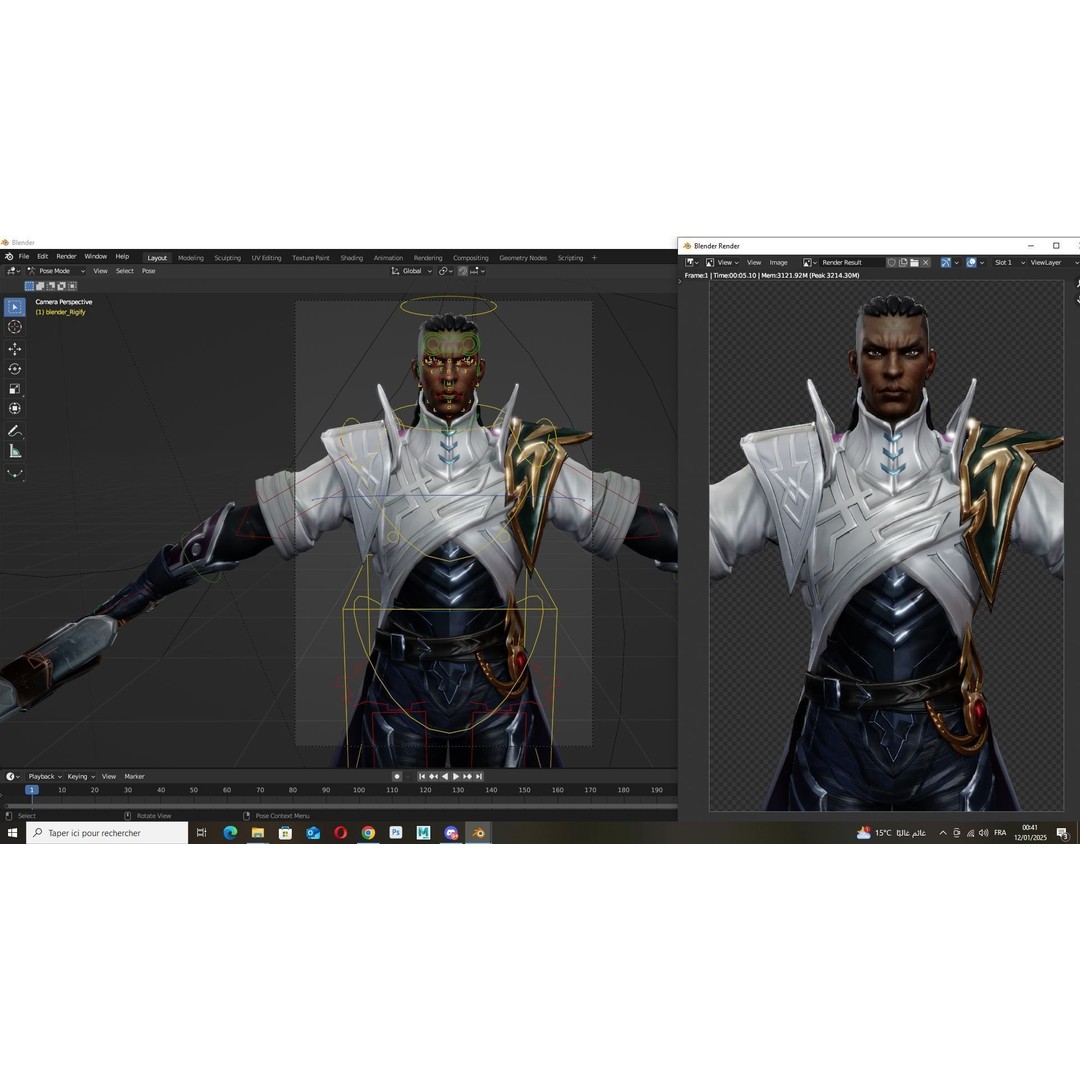1080x1080 pixels.
Task: Open Task View from the taskbar
Action: (x=202, y=833)
